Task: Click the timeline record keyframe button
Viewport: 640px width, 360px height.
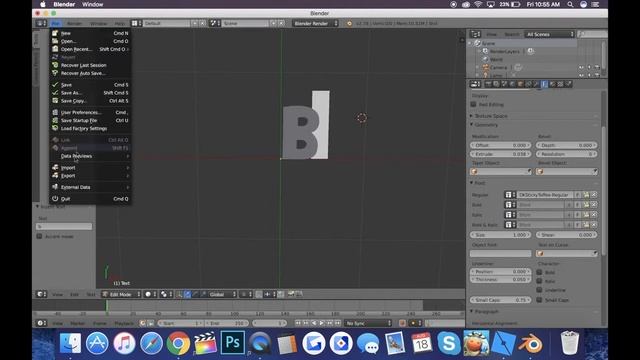Action: [402, 323]
